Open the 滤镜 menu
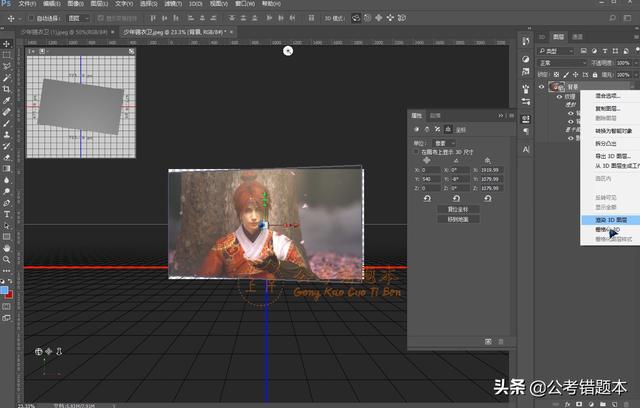Viewport: 640px width, 408px height. click(x=173, y=4)
